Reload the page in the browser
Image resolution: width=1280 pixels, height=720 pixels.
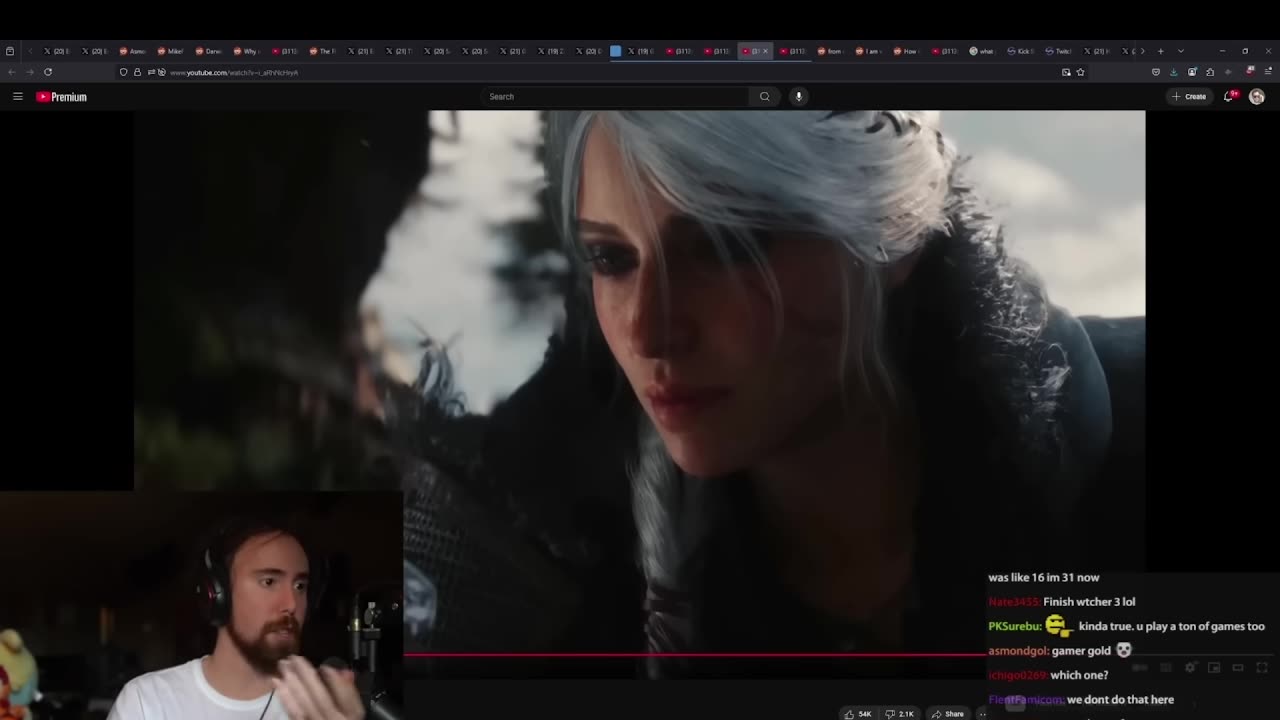[x=48, y=72]
